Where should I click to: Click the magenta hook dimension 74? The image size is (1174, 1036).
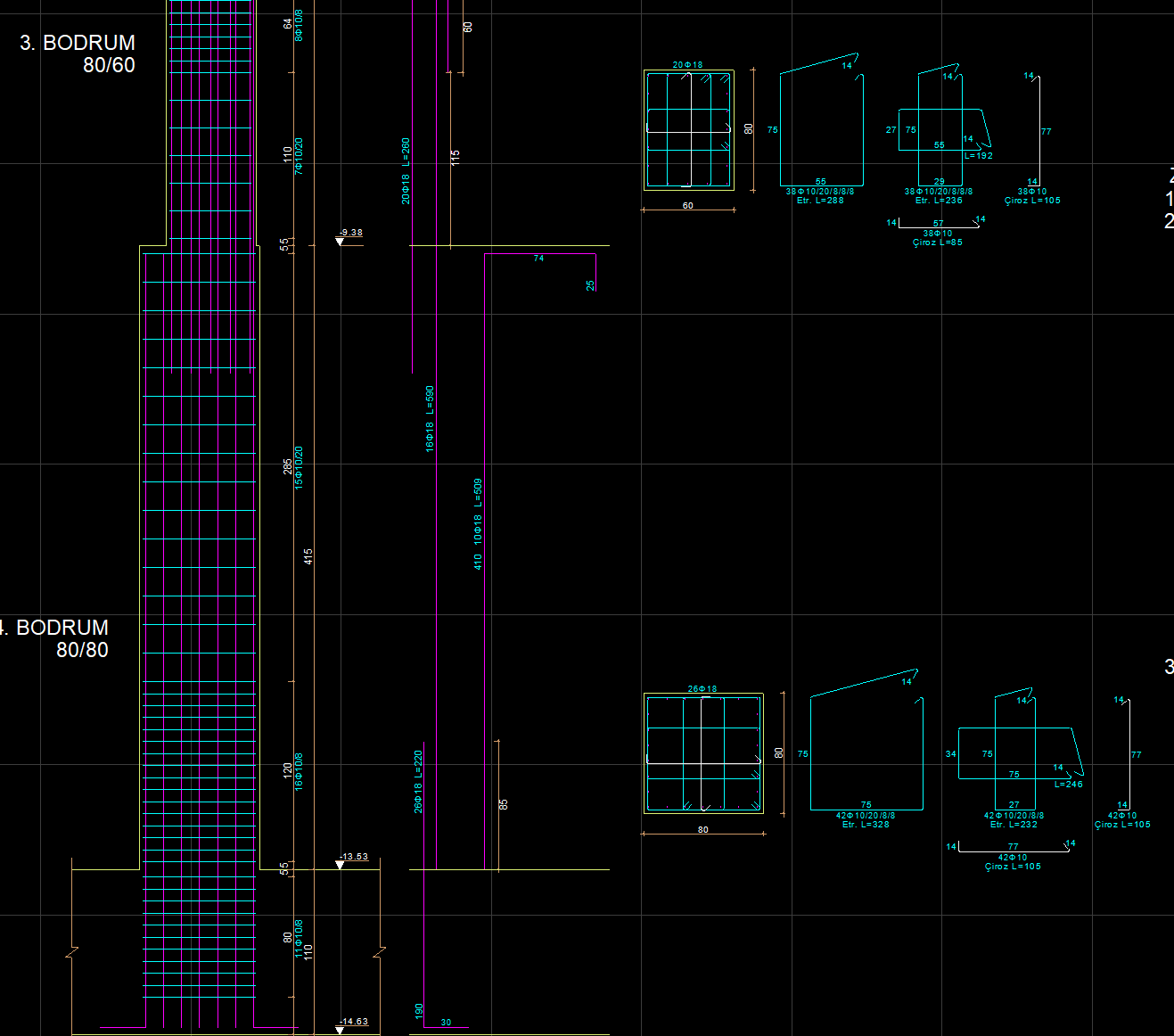point(538,259)
